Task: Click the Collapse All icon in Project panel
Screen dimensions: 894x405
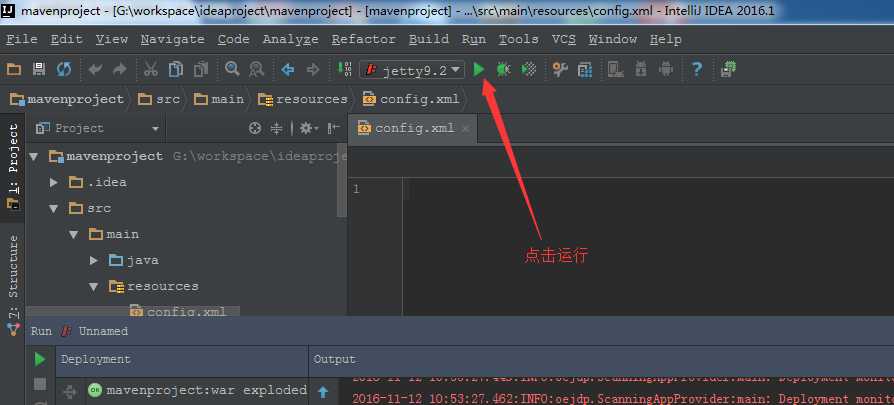Action: tap(276, 128)
